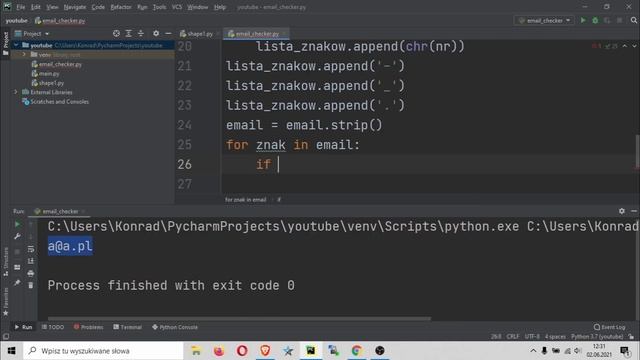
Task: Hide the Project tool window
Action: pyautogui.click(x=168, y=33)
